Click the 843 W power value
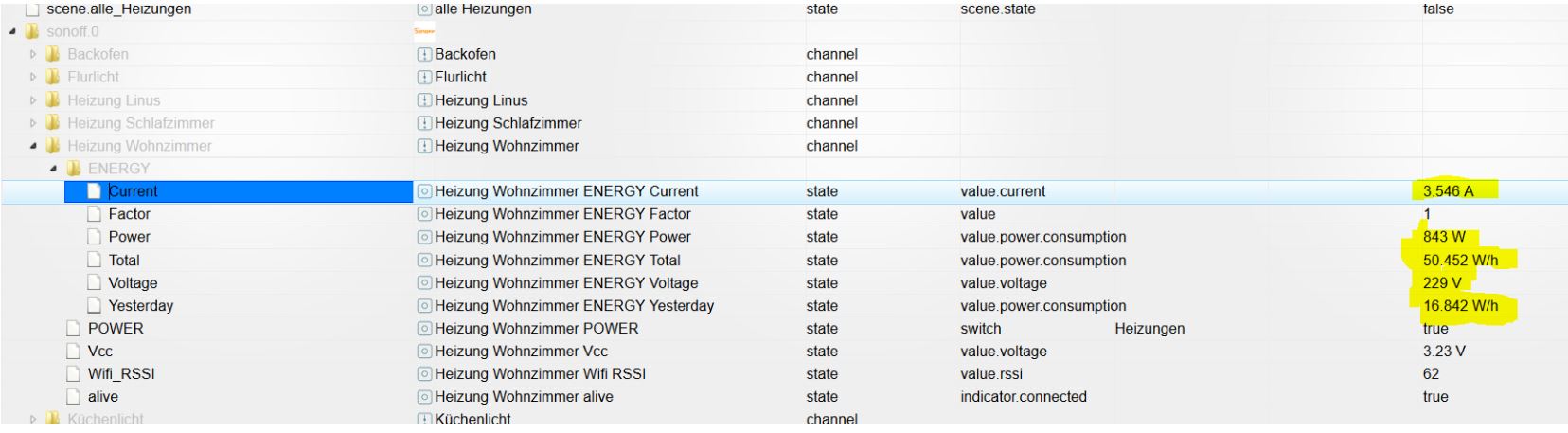 pos(1442,237)
